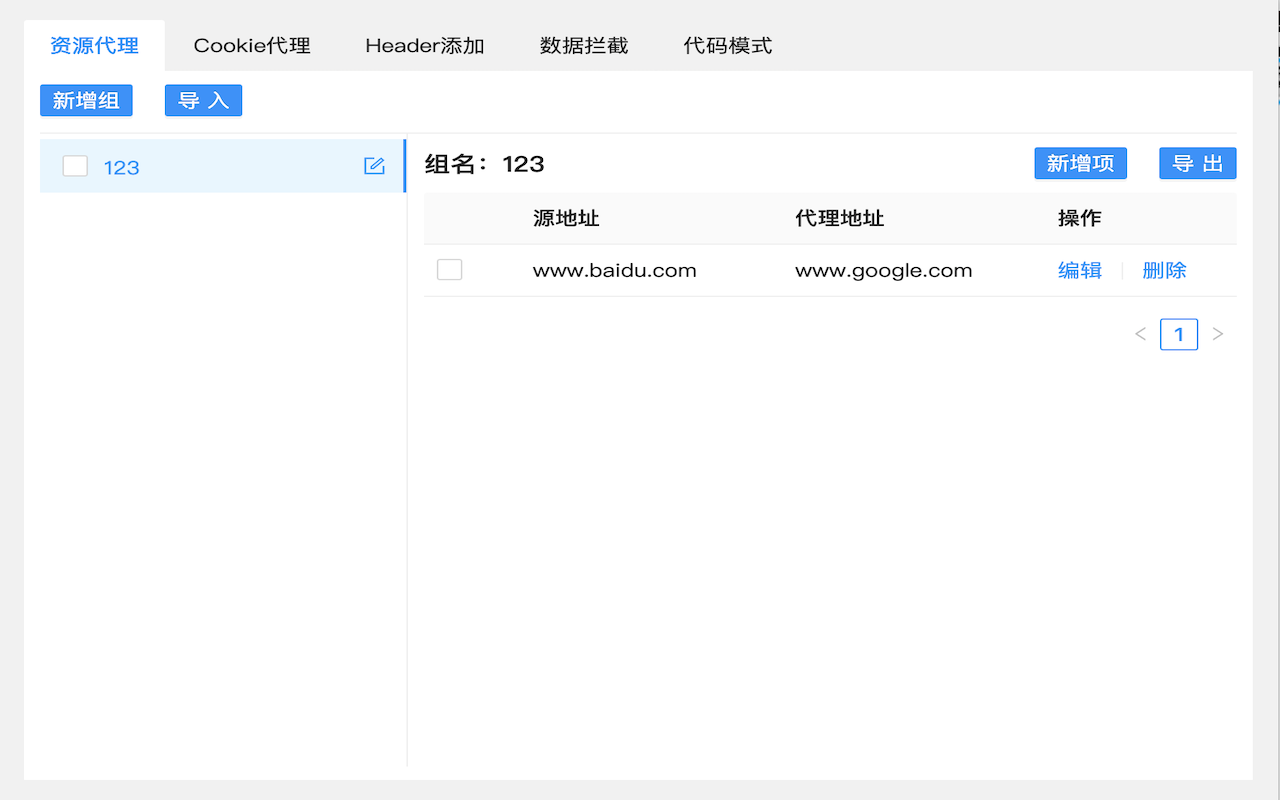The image size is (1280, 800).
Task: Click the 导入 import button
Action: (x=203, y=100)
